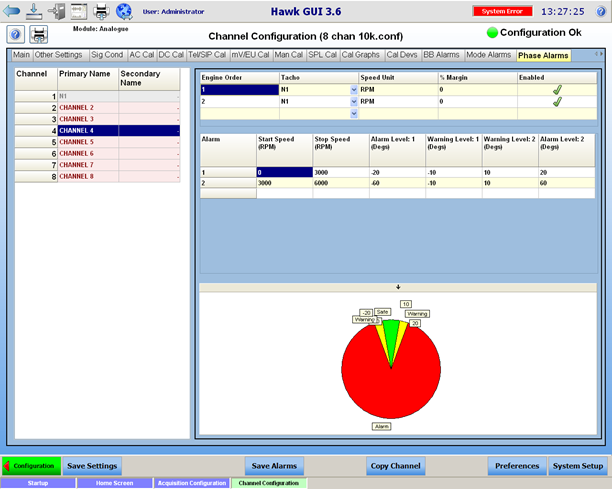Click the import device icon in toolbar
The height and width of the screenshot is (489, 612).
pyautogui.click(x=57, y=11)
